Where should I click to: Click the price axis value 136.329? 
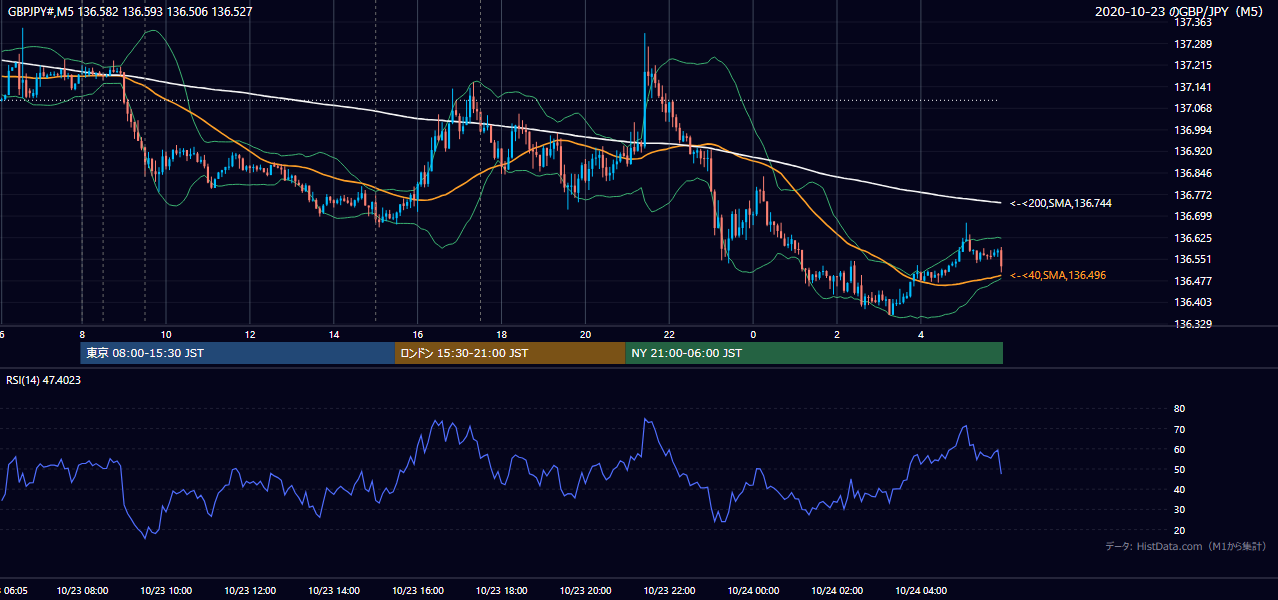click(x=1193, y=324)
